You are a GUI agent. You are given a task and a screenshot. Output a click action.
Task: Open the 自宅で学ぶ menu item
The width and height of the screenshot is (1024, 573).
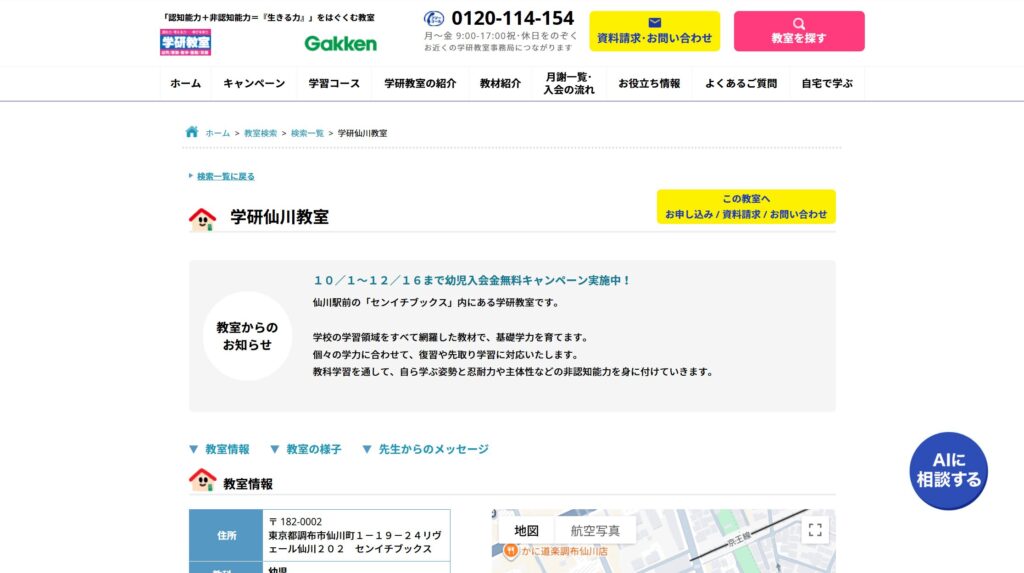[827, 84]
